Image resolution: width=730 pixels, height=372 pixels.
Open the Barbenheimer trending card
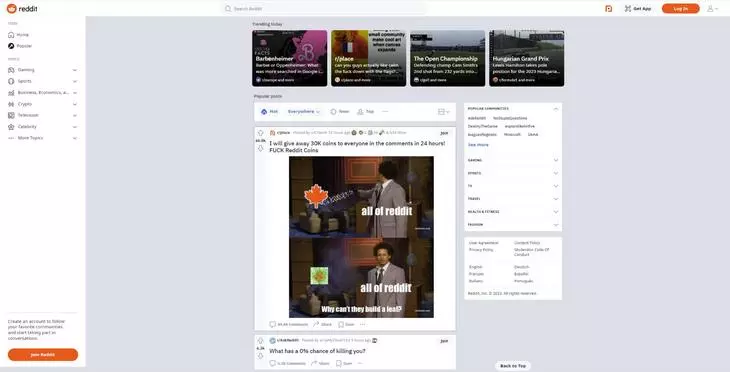click(x=290, y=58)
